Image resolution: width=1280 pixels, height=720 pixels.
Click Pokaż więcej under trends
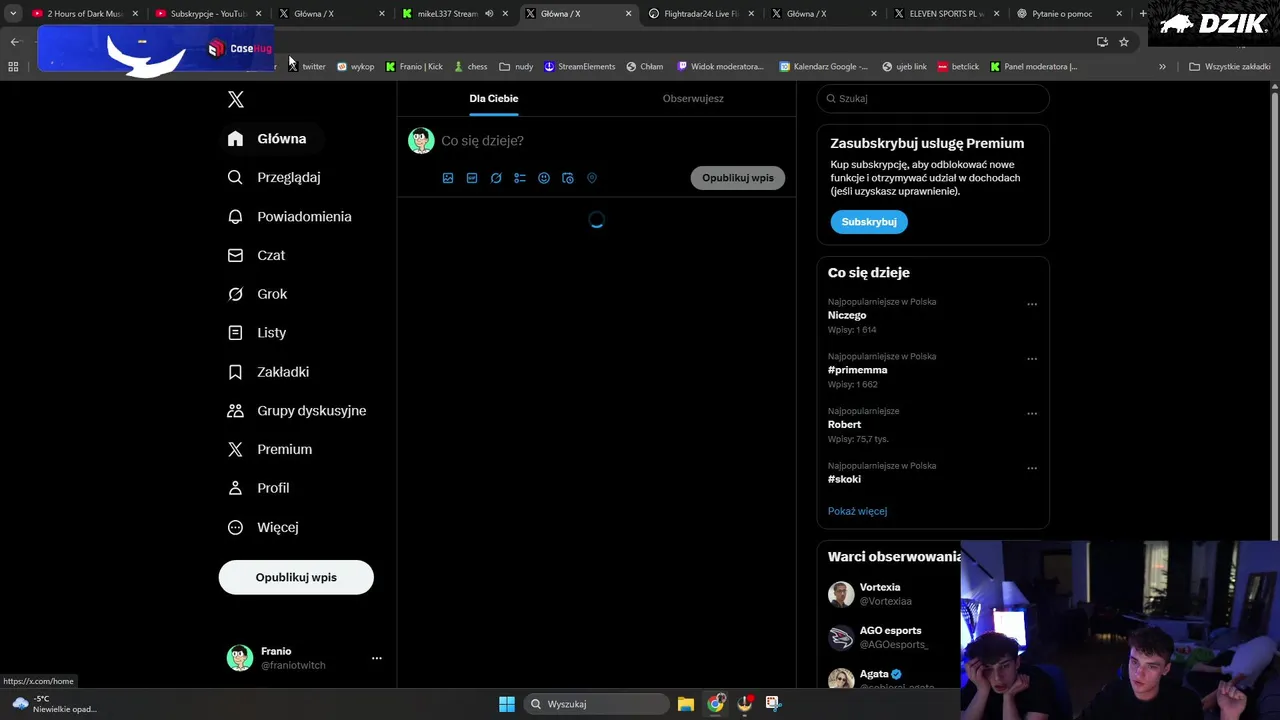click(x=857, y=511)
